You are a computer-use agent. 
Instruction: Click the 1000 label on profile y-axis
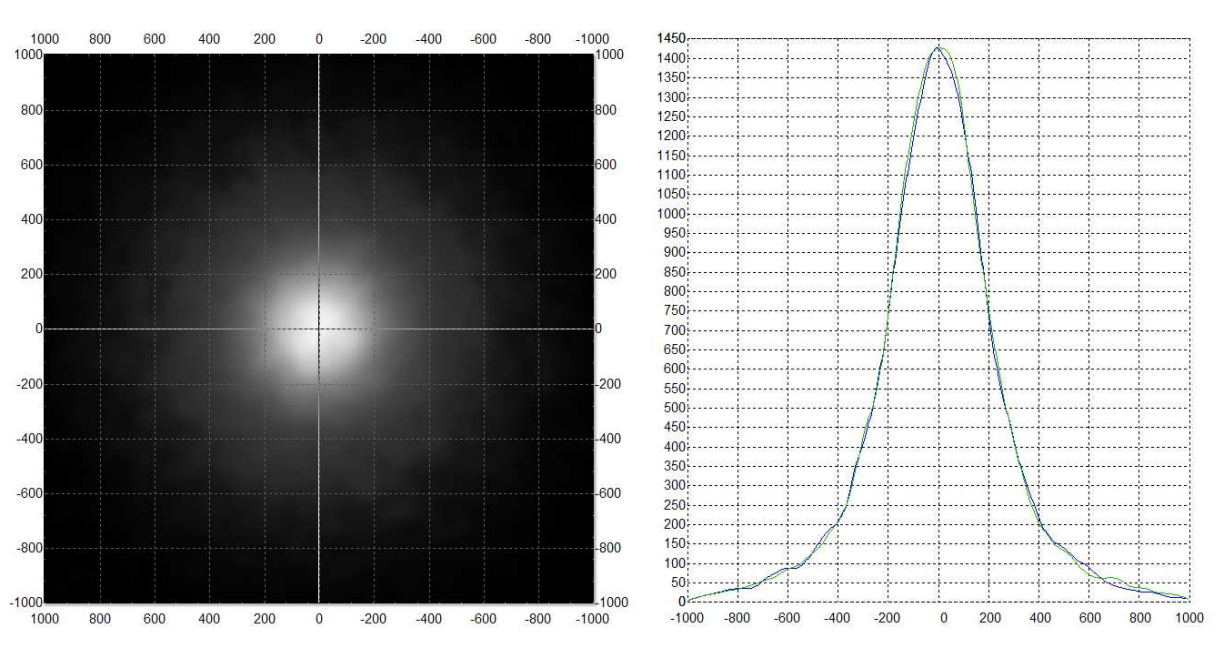pyautogui.click(x=667, y=213)
